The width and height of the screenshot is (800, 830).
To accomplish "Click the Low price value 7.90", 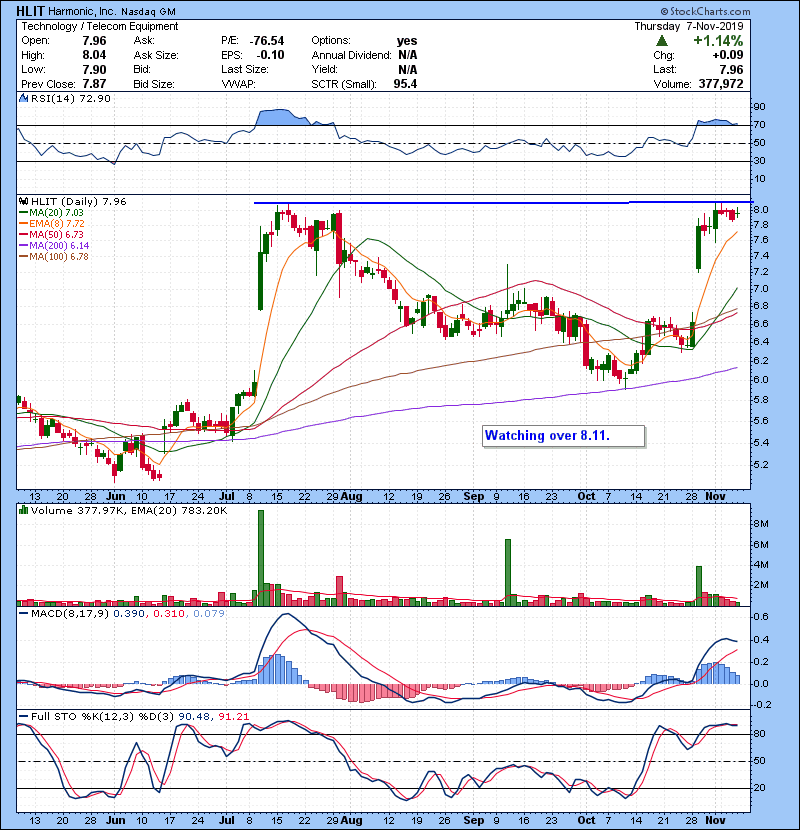I will (x=94, y=69).
